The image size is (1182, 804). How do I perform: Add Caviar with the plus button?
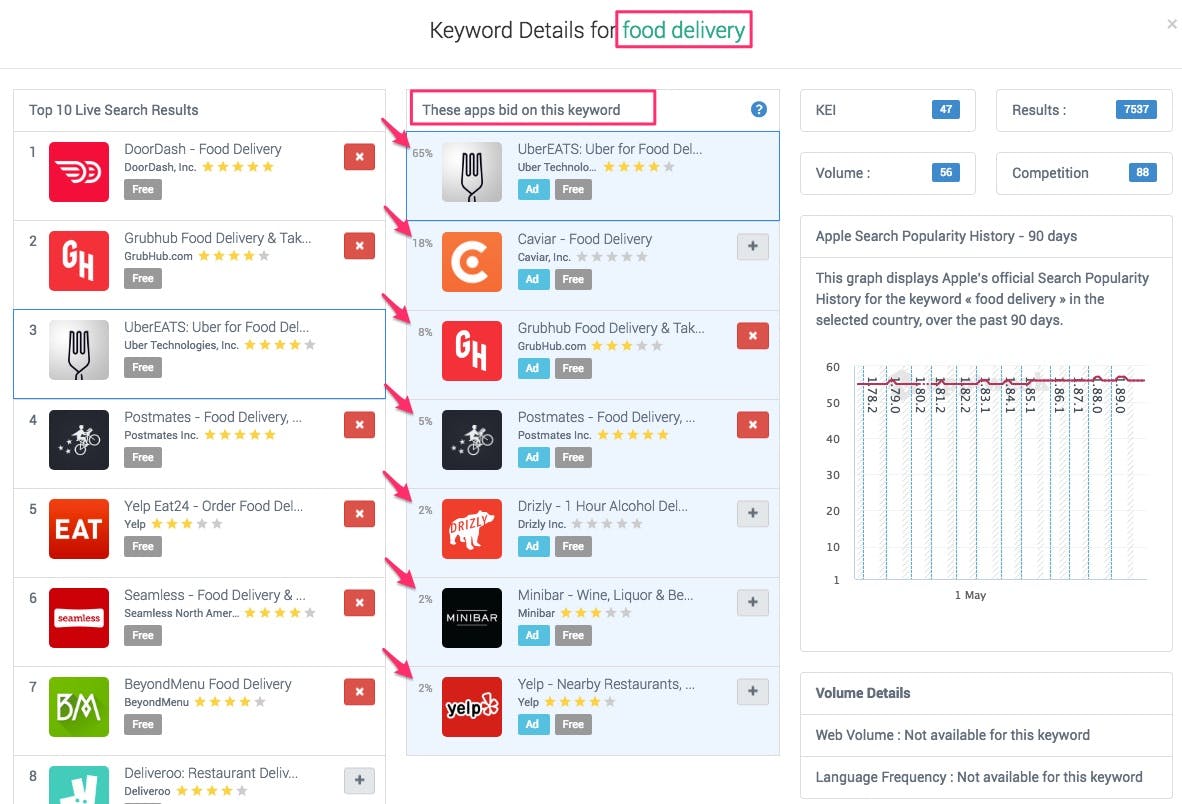[752, 246]
